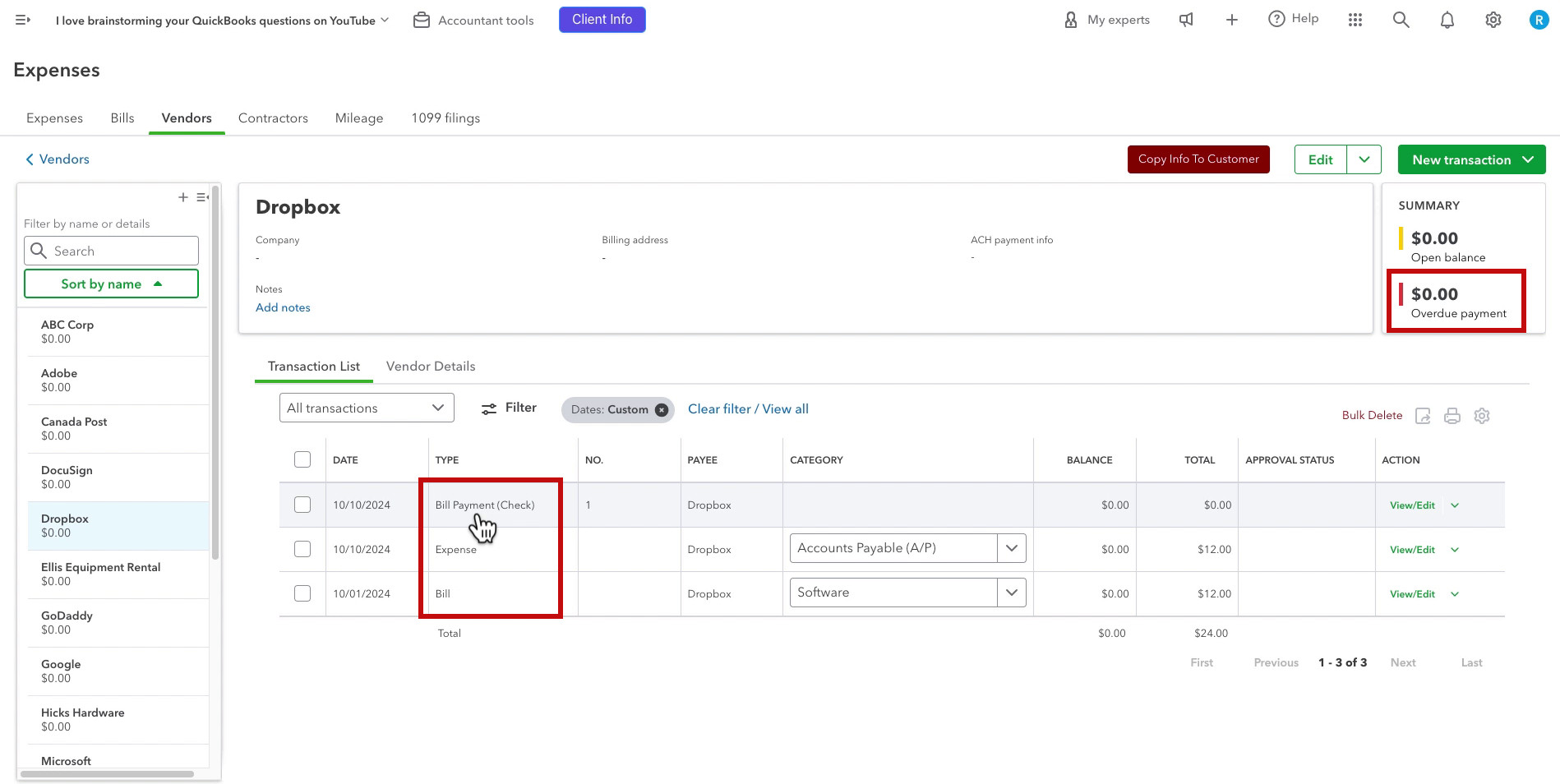The width and height of the screenshot is (1560, 784).
Task: Click inside the vendor Search field
Action: [x=111, y=251]
